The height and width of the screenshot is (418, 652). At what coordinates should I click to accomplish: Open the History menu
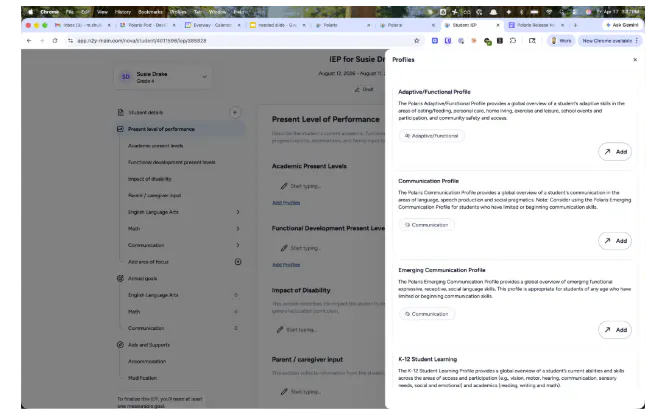click(x=123, y=12)
